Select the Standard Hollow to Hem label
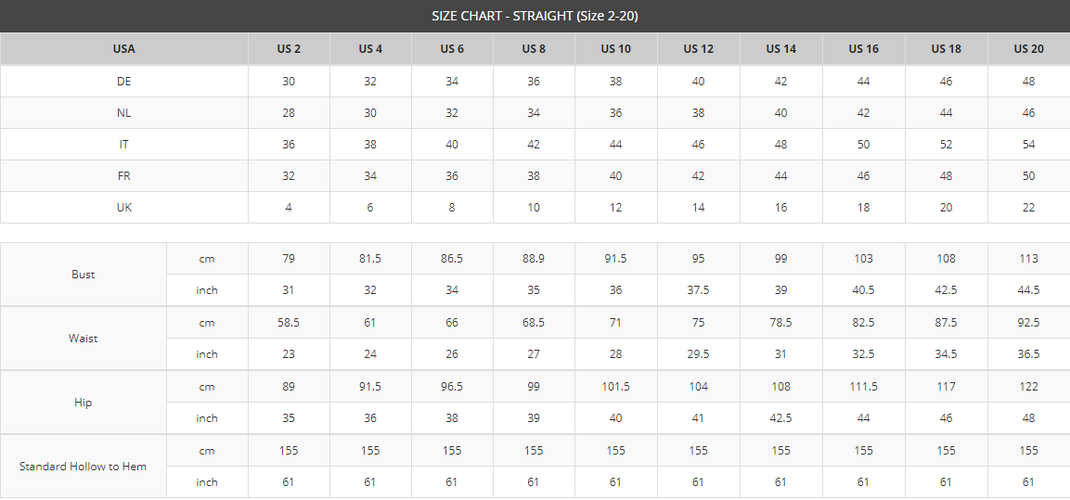This screenshot has height=500, width=1070. [84, 466]
